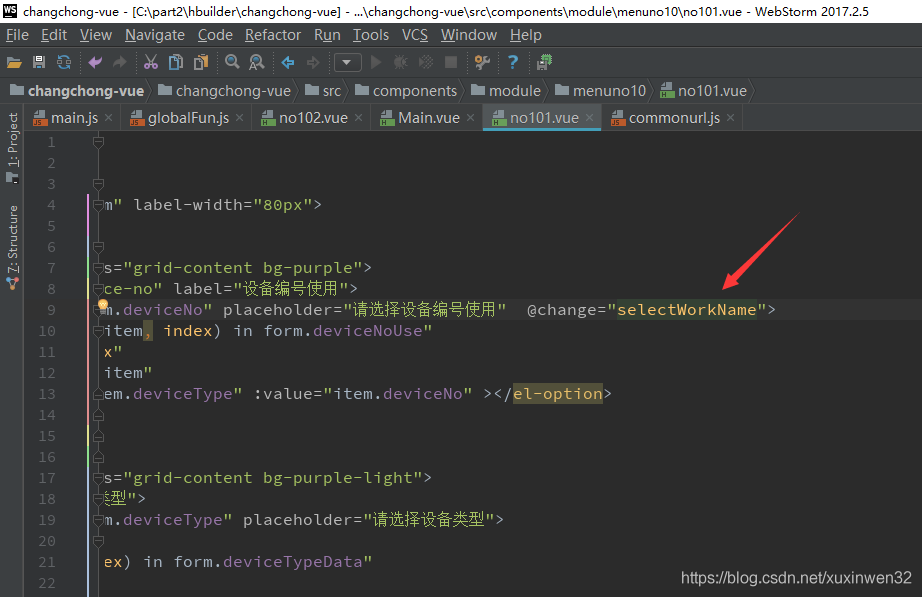Close the no102.vue tab
The image size is (922, 597).
[359, 118]
